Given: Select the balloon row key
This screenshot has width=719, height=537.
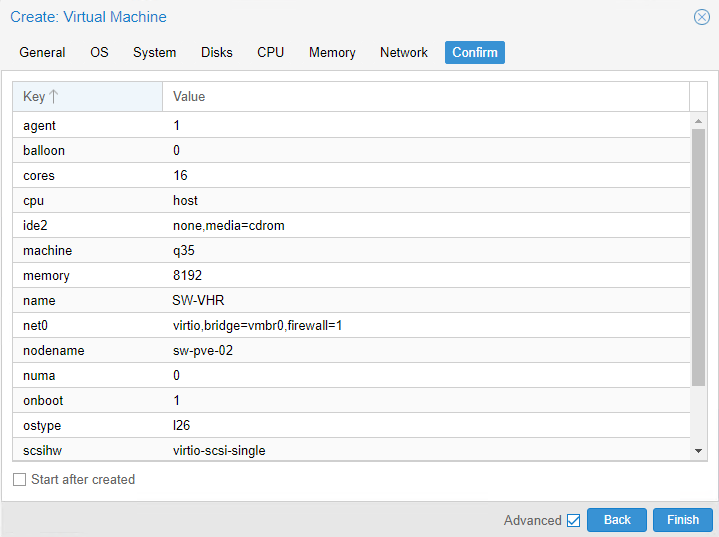Looking at the screenshot, I should (x=44, y=150).
